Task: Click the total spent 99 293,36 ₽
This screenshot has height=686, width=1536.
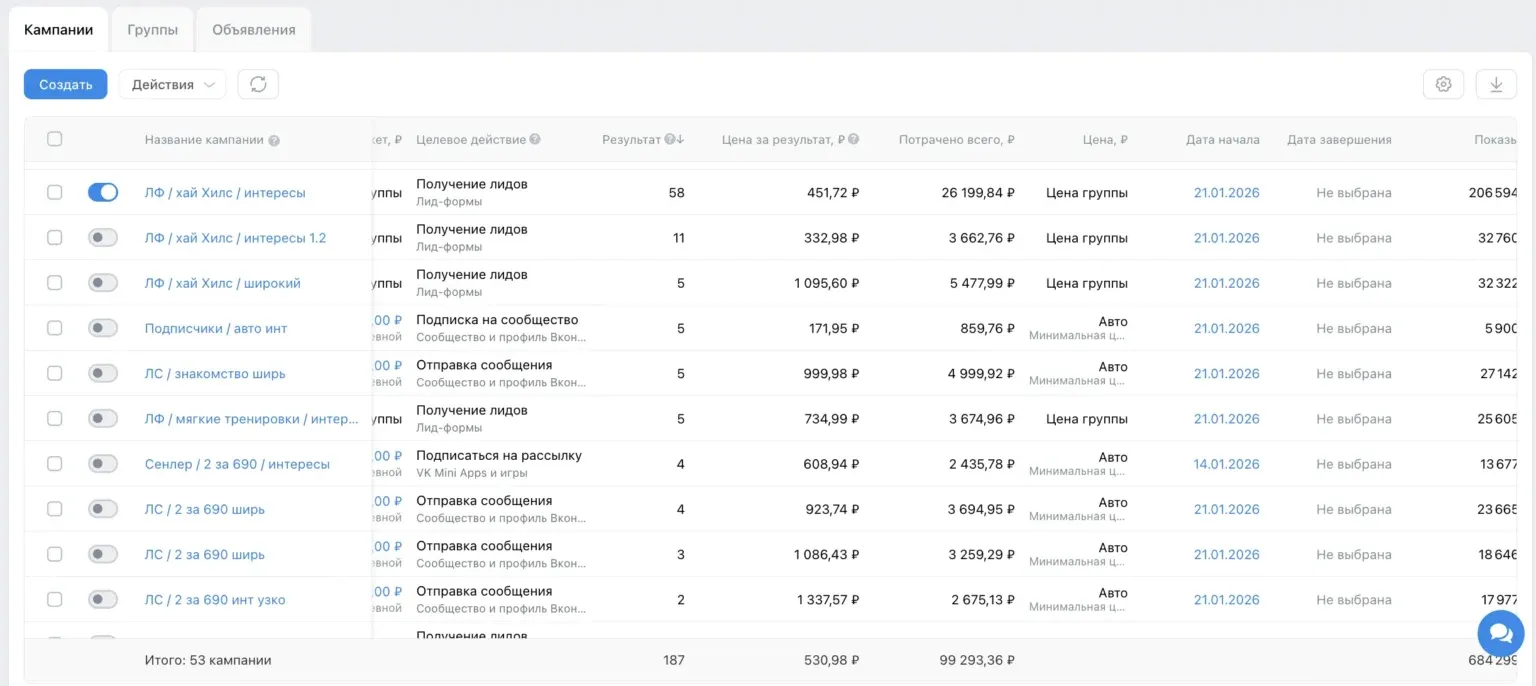Action: [x=978, y=660]
